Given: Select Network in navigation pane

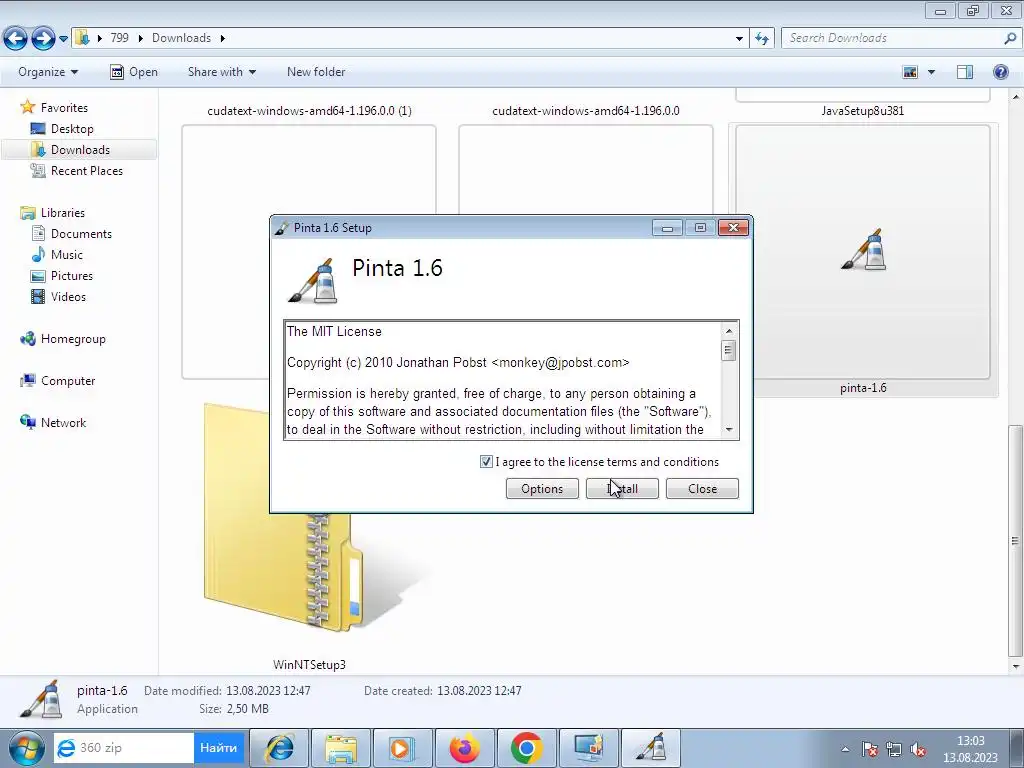Looking at the screenshot, I should click(x=63, y=423).
